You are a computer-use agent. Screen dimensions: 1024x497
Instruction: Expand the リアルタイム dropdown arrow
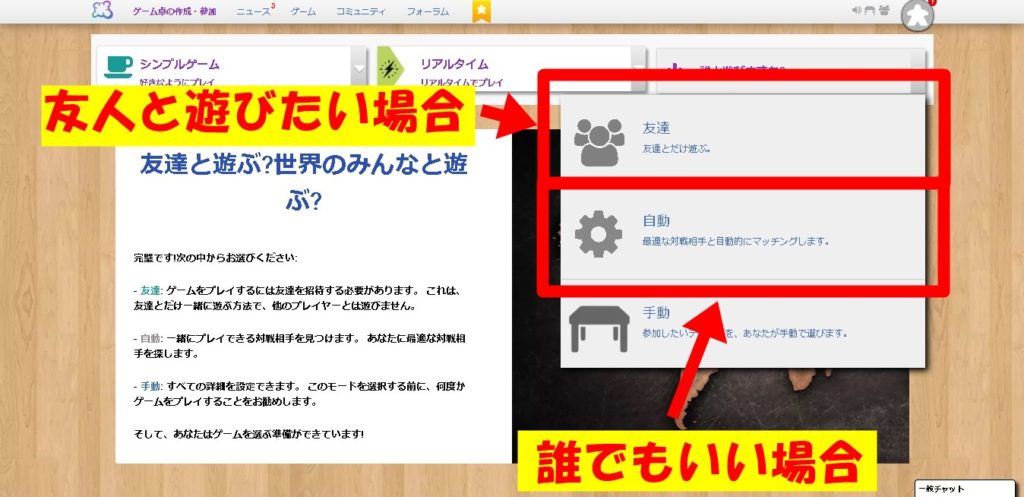[638, 69]
